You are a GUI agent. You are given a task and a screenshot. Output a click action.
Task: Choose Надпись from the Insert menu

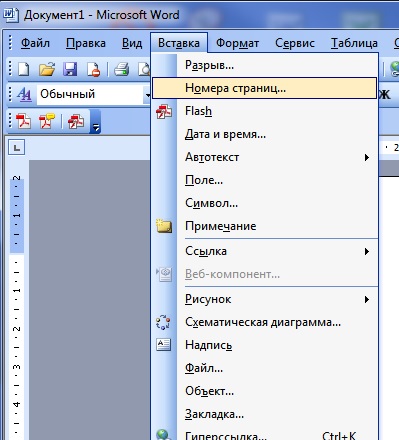(x=264, y=345)
